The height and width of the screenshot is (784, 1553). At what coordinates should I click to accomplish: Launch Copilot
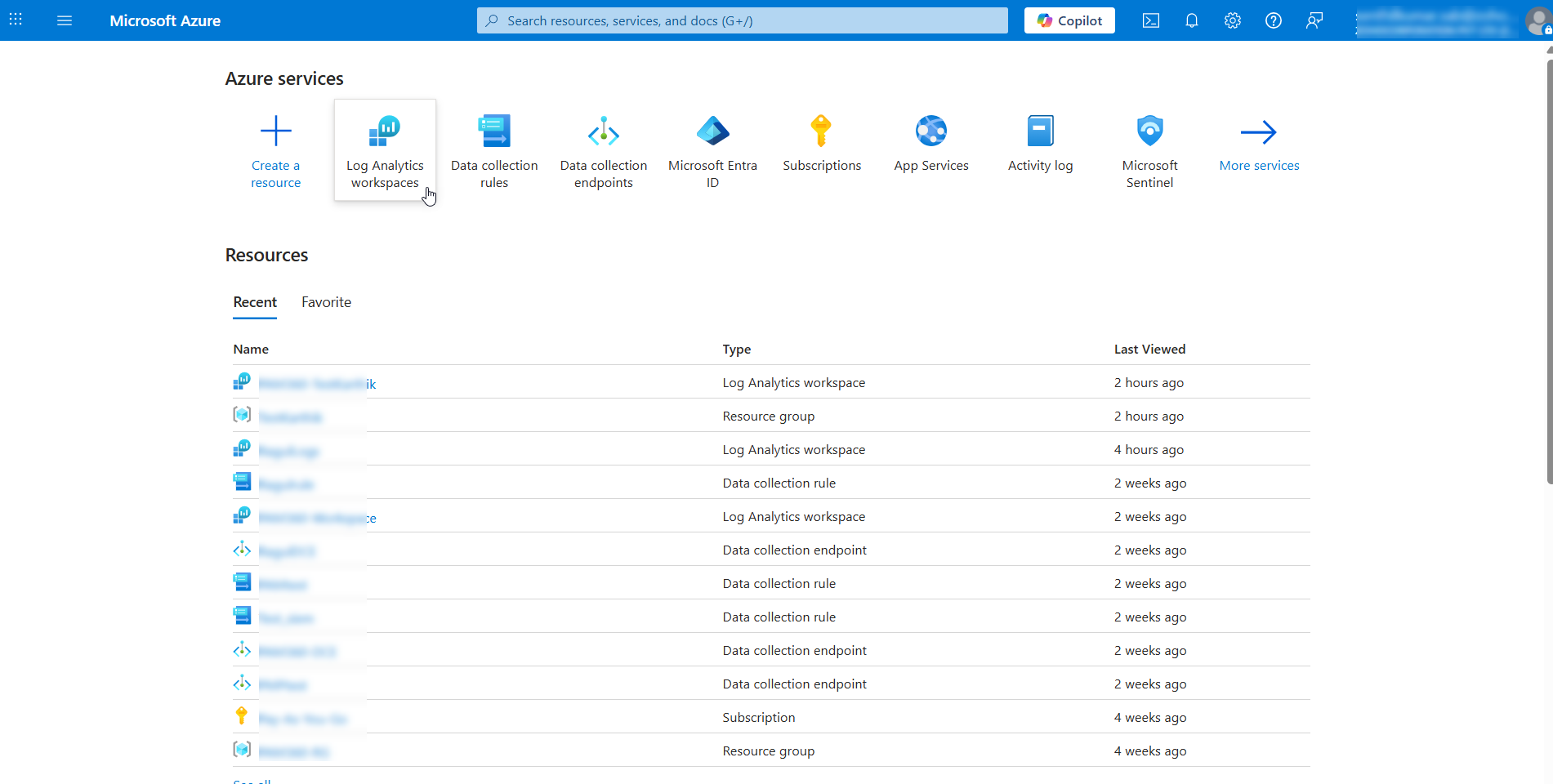[x=1069, y=20]
